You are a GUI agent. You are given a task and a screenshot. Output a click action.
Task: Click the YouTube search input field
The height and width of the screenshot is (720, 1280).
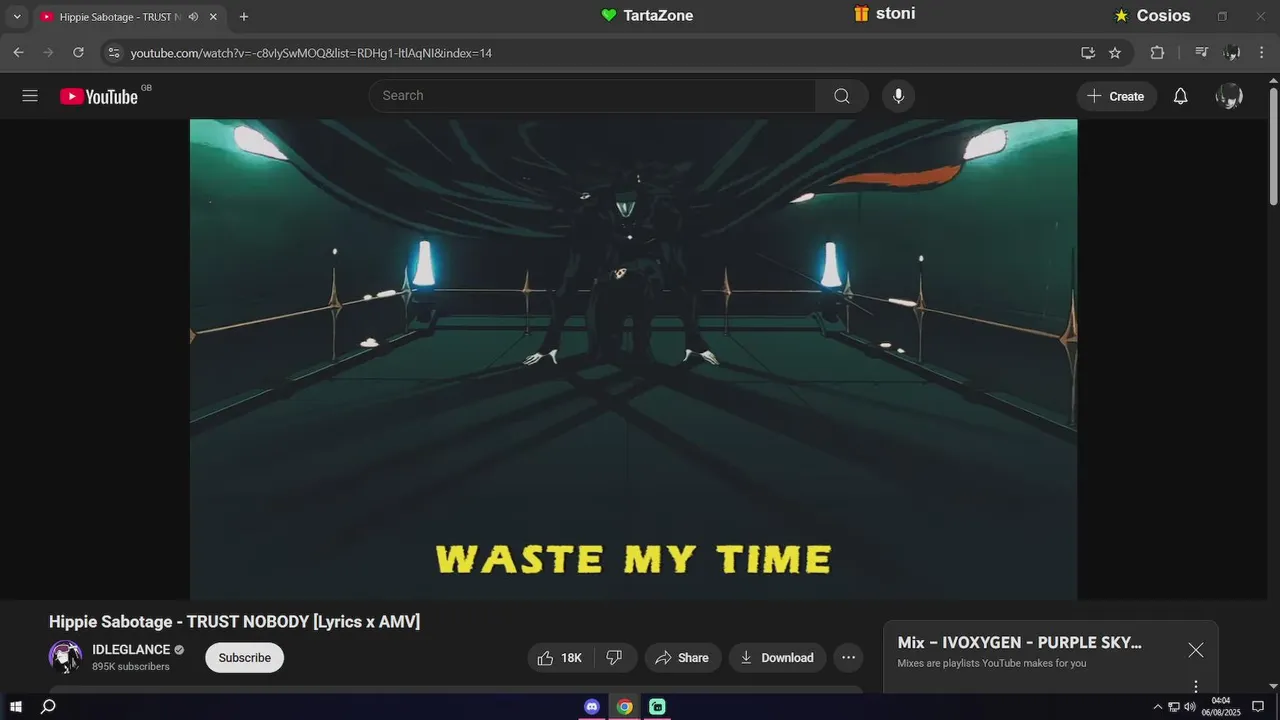(x=592, y=96)
